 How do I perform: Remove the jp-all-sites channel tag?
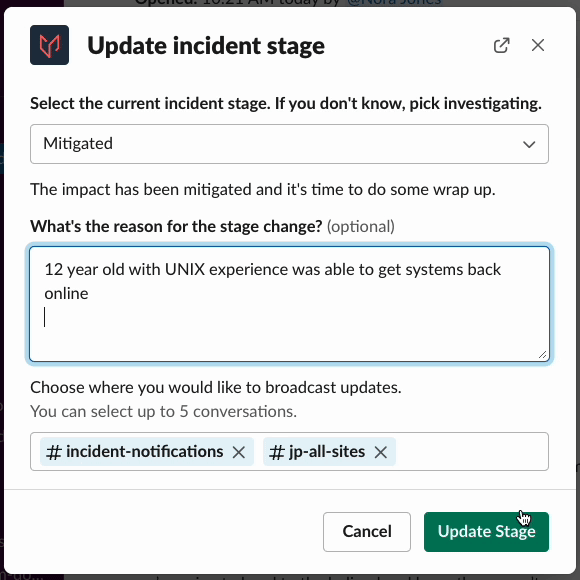(x=381, y=452)
